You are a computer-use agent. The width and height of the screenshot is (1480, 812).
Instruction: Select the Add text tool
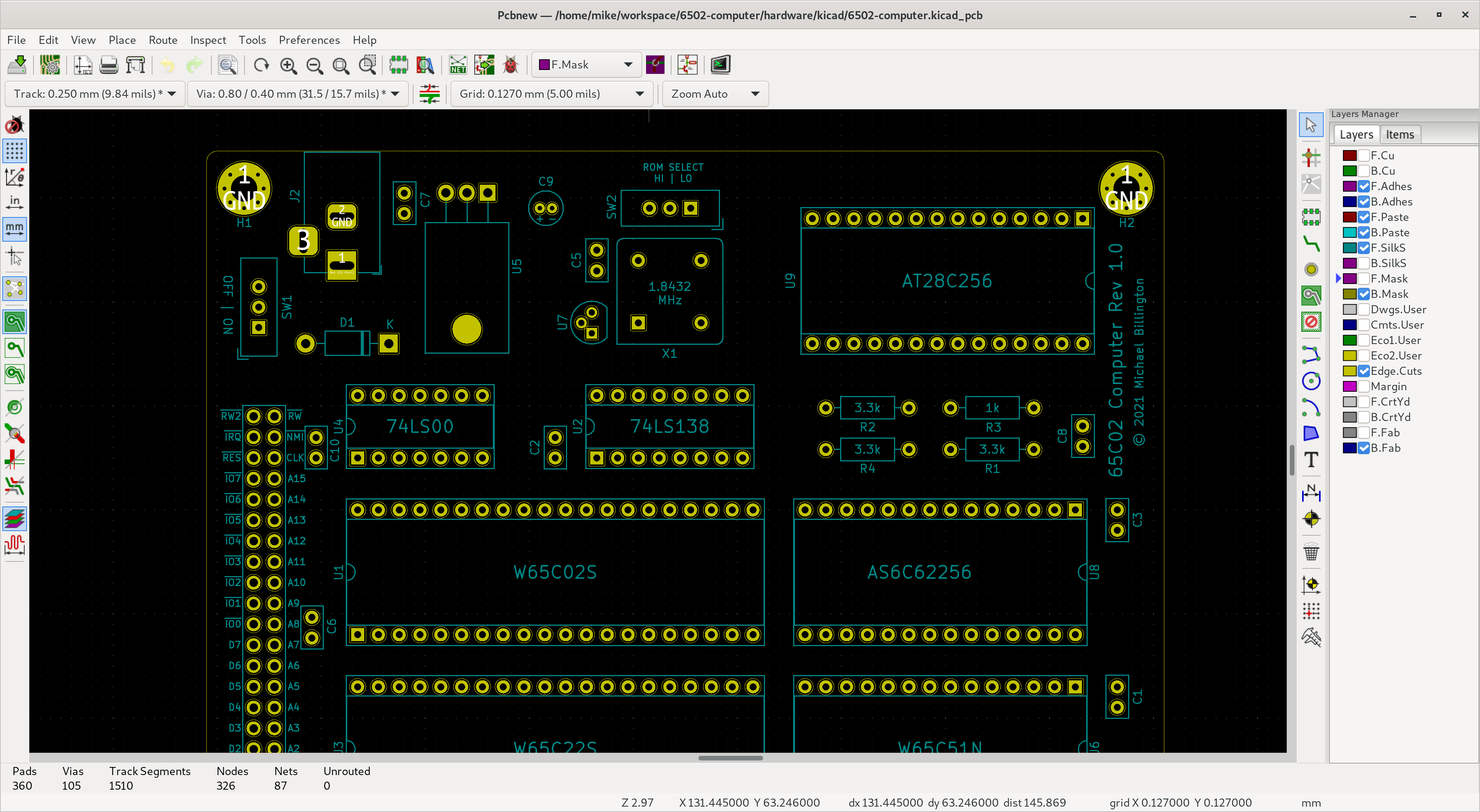click(1311, 460)
